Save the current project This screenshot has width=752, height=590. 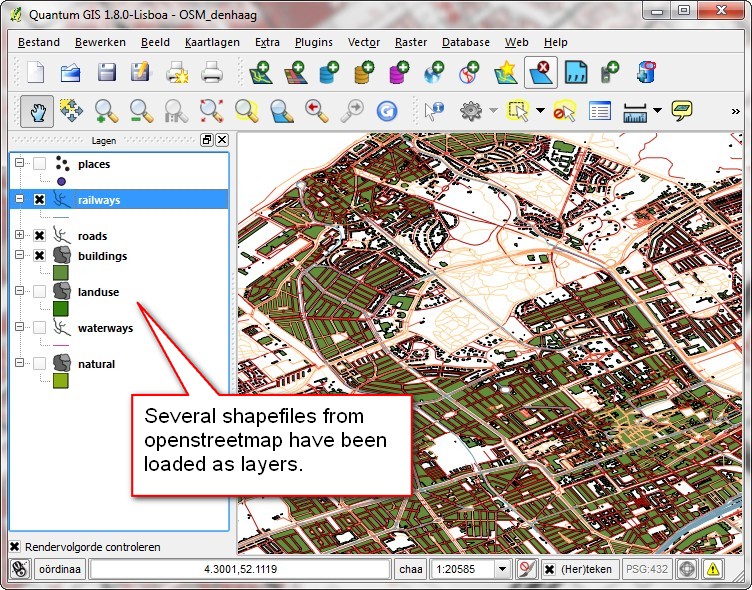(106, 73)
